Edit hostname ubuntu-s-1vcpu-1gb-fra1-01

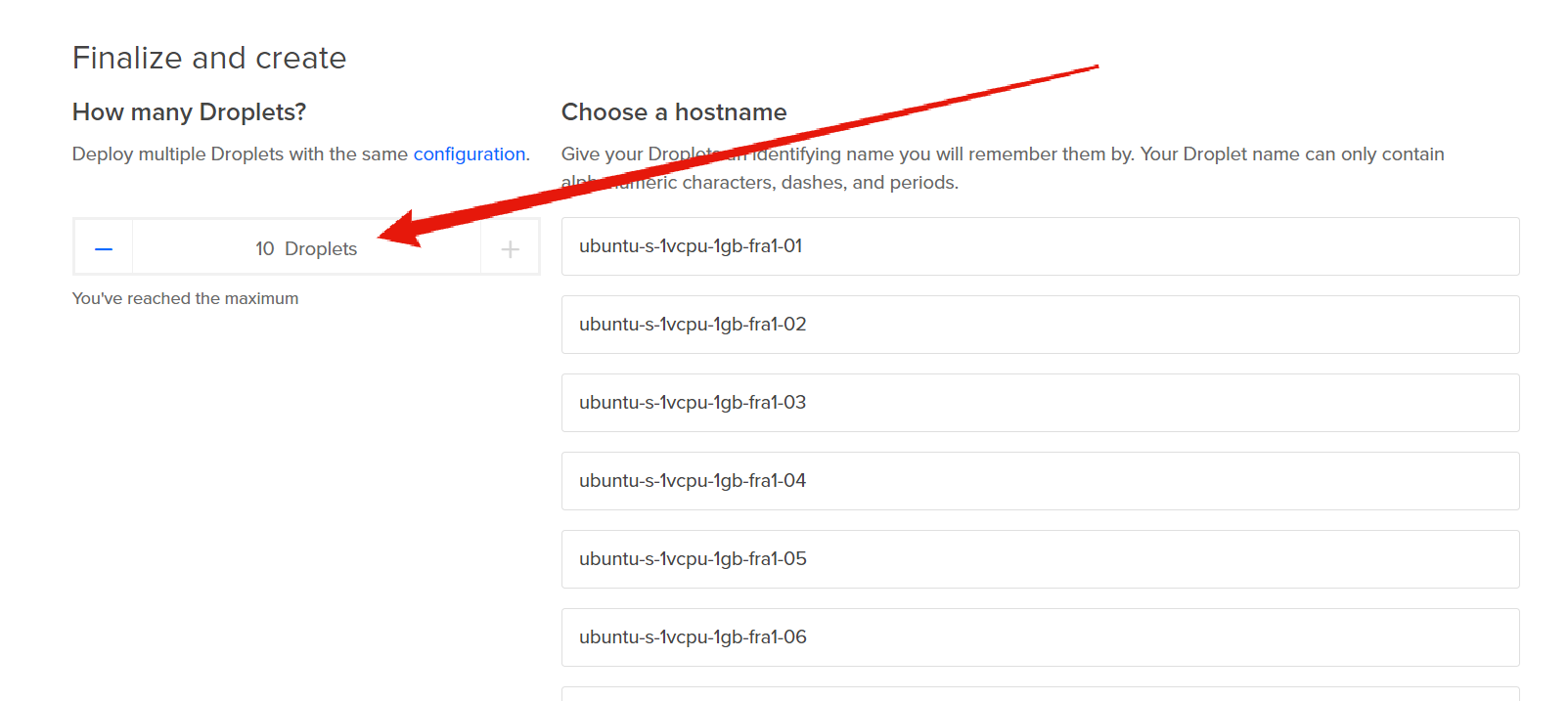[x=1040, y=246]
